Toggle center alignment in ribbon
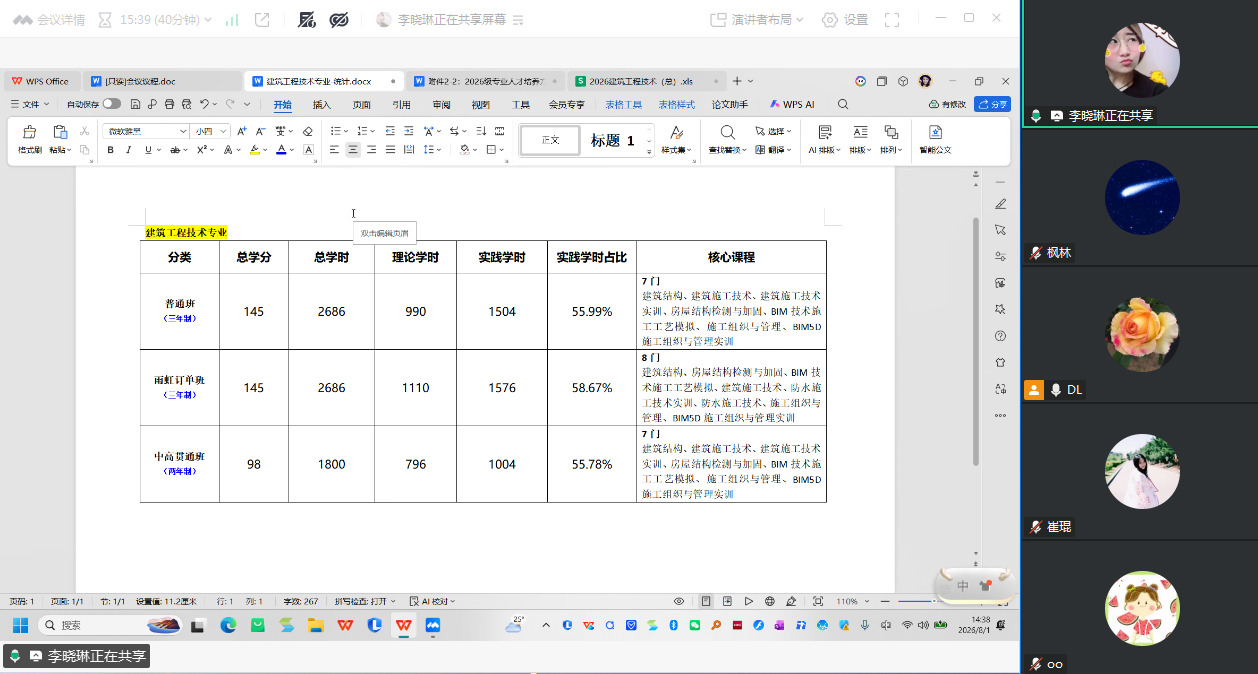Screen dimensions: 1258x674 pyautogui.click(x=353, y=150)
